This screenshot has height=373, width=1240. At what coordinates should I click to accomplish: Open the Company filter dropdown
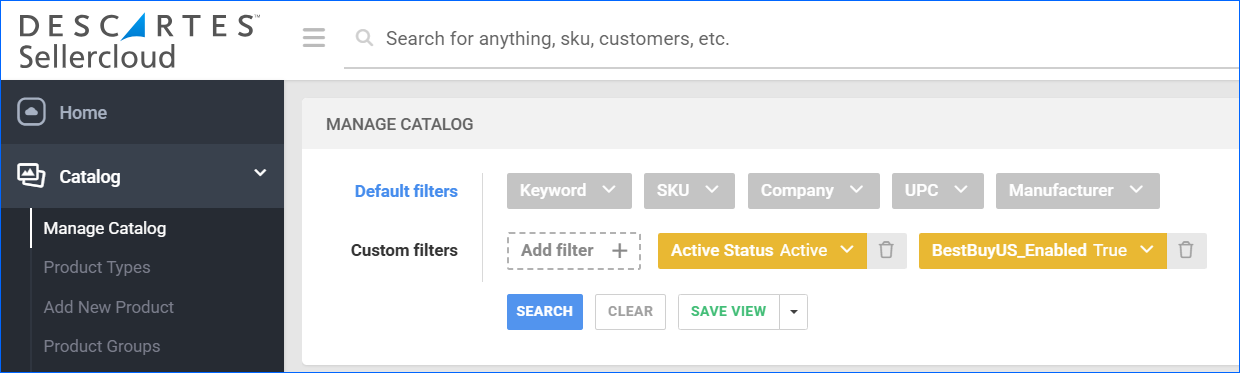point(813,191)
